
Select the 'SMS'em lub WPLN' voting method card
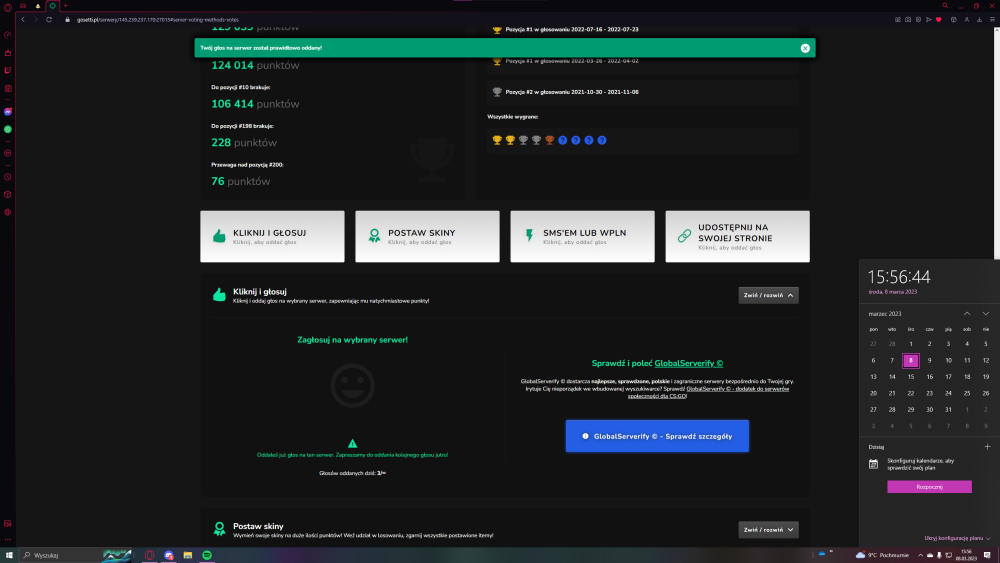(x=582, y=237)
